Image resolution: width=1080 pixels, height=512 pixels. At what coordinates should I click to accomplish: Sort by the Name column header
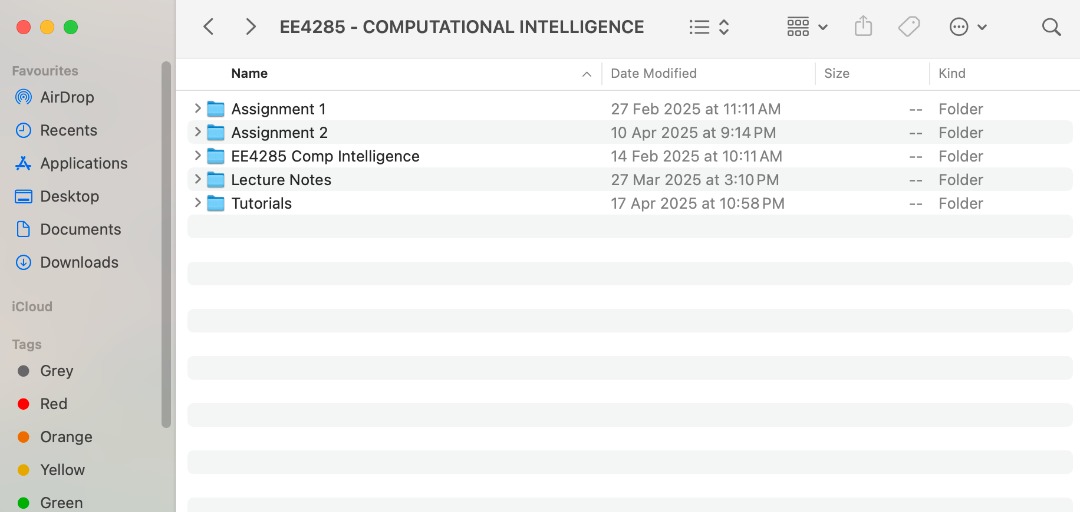pyautogui.click(x=249, y=74)
